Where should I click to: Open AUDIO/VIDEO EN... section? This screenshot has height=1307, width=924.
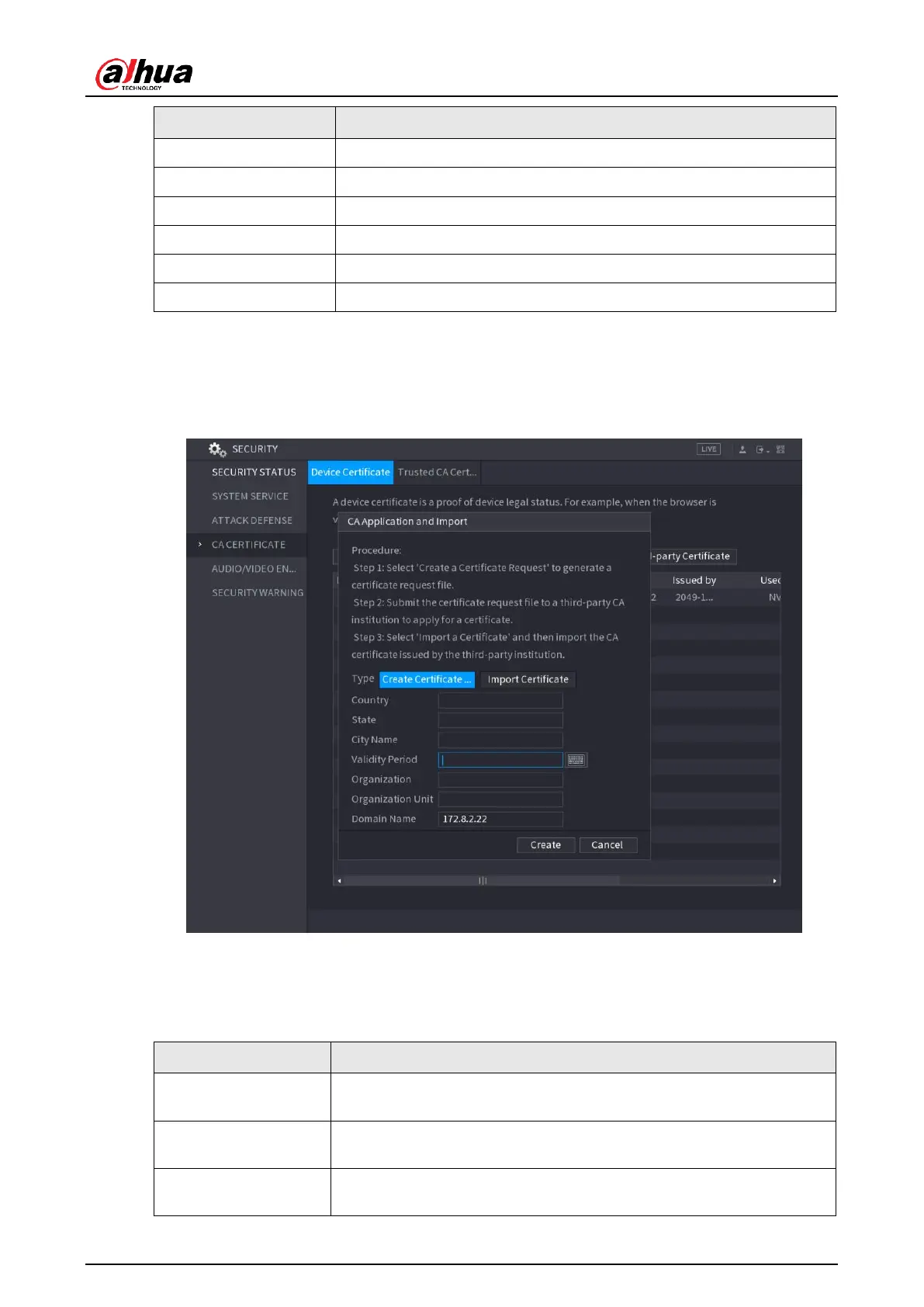point(254,569)
